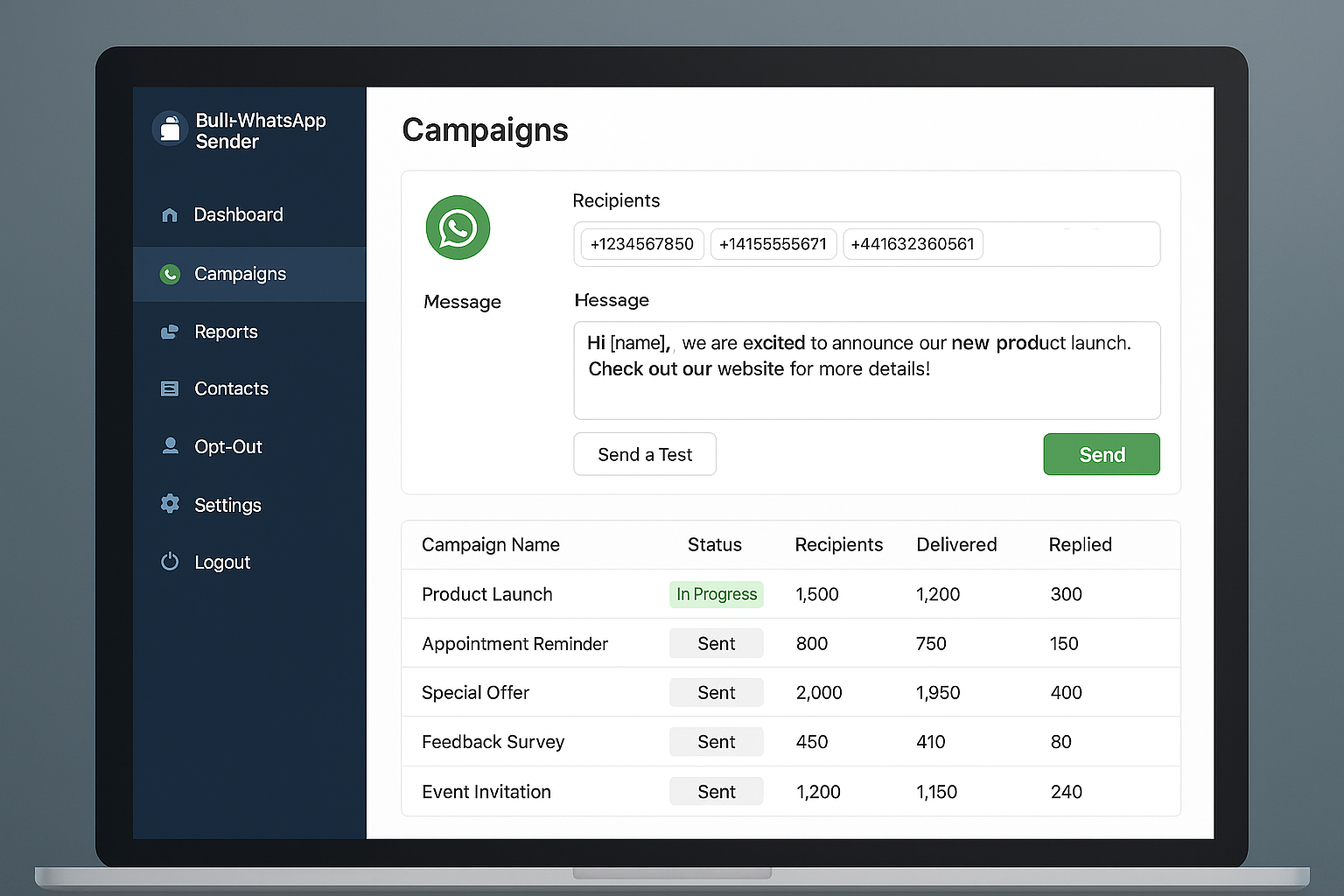Select the Event Invitation campaign name

pos(486,792)
